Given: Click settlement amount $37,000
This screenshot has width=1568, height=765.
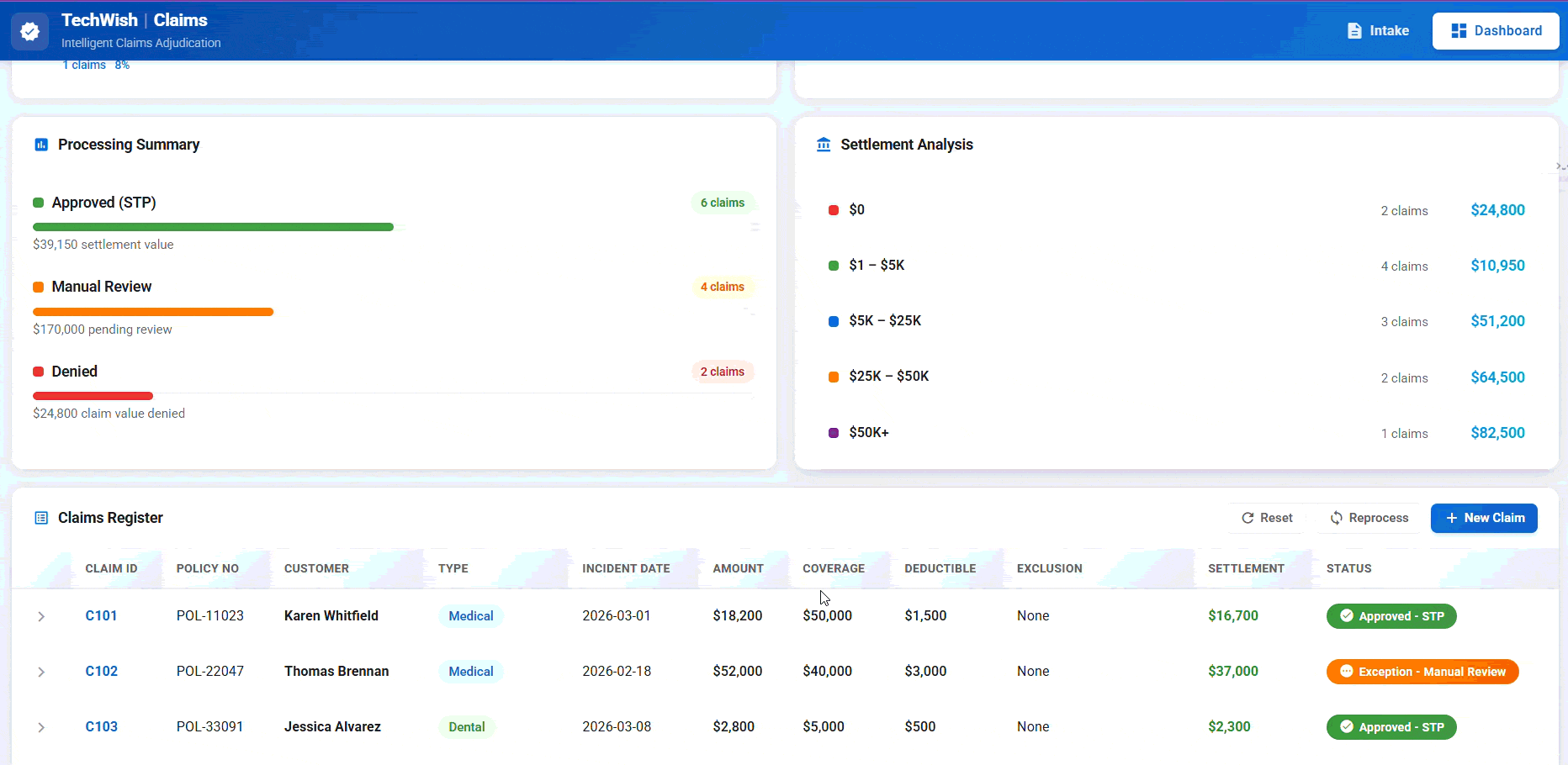Looking at the screenshot, I should [x=1233, y=672].
